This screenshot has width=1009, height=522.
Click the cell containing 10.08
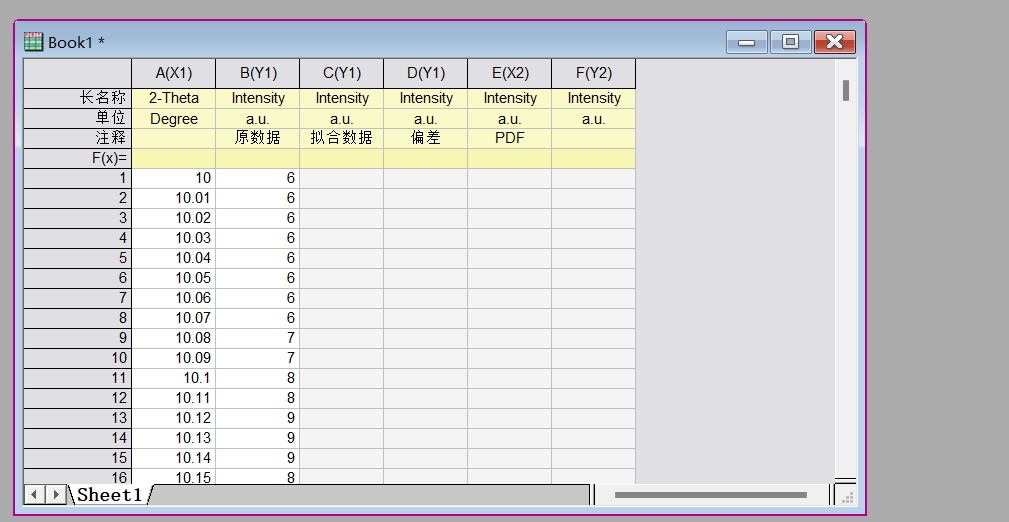point(173,338)
